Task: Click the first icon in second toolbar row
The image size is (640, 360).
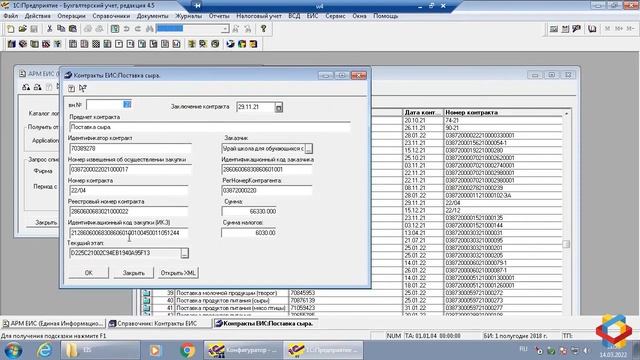Action: 11,44
